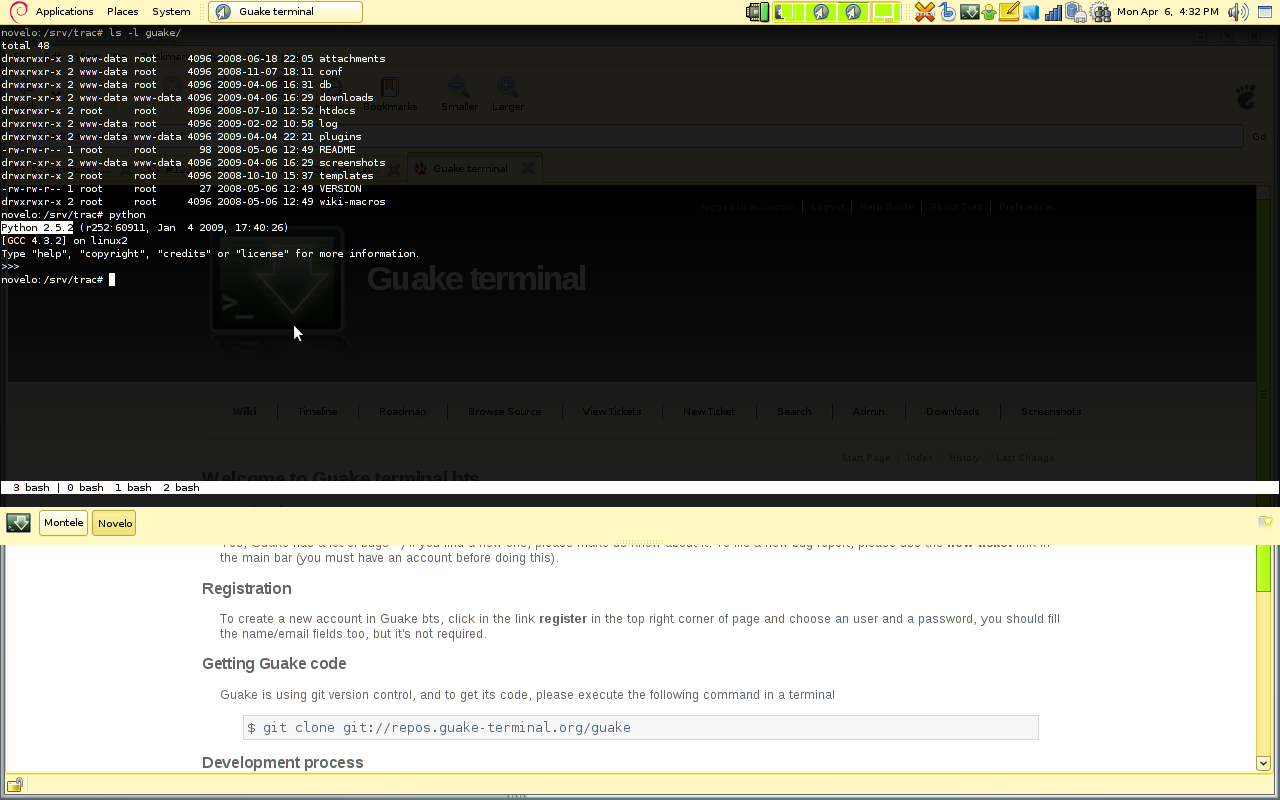Screen dimensions: 1280x800
Task: Click the git clone command code box
Action: (x=640, y=727)
